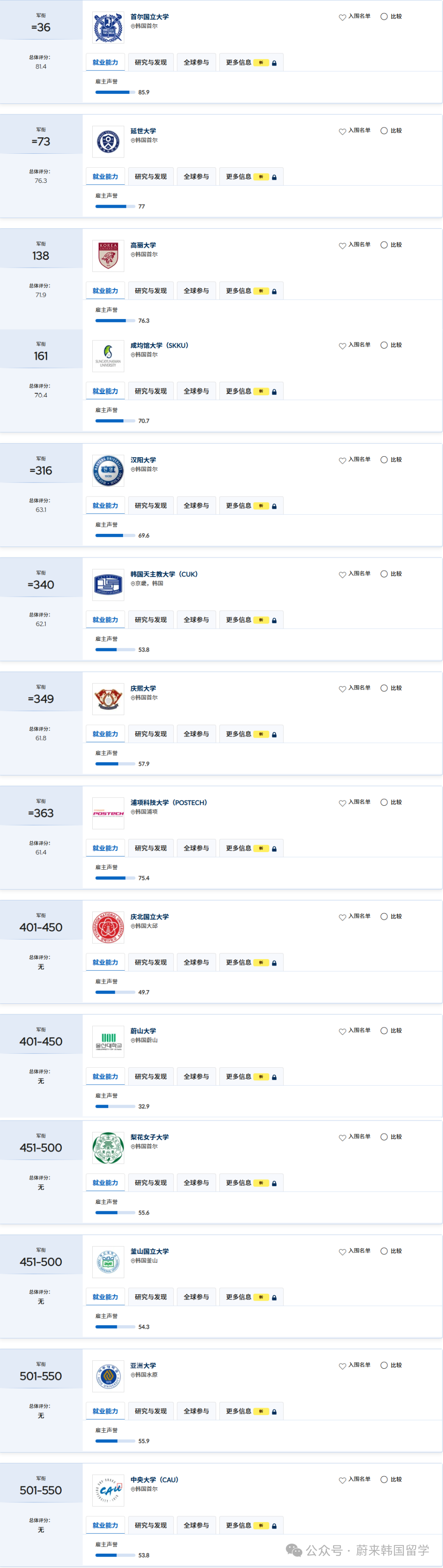Click the 雇主声誉 score bar for 蔚山大学
This screenshot has width=443, height=1568.
pos(115,1106)
